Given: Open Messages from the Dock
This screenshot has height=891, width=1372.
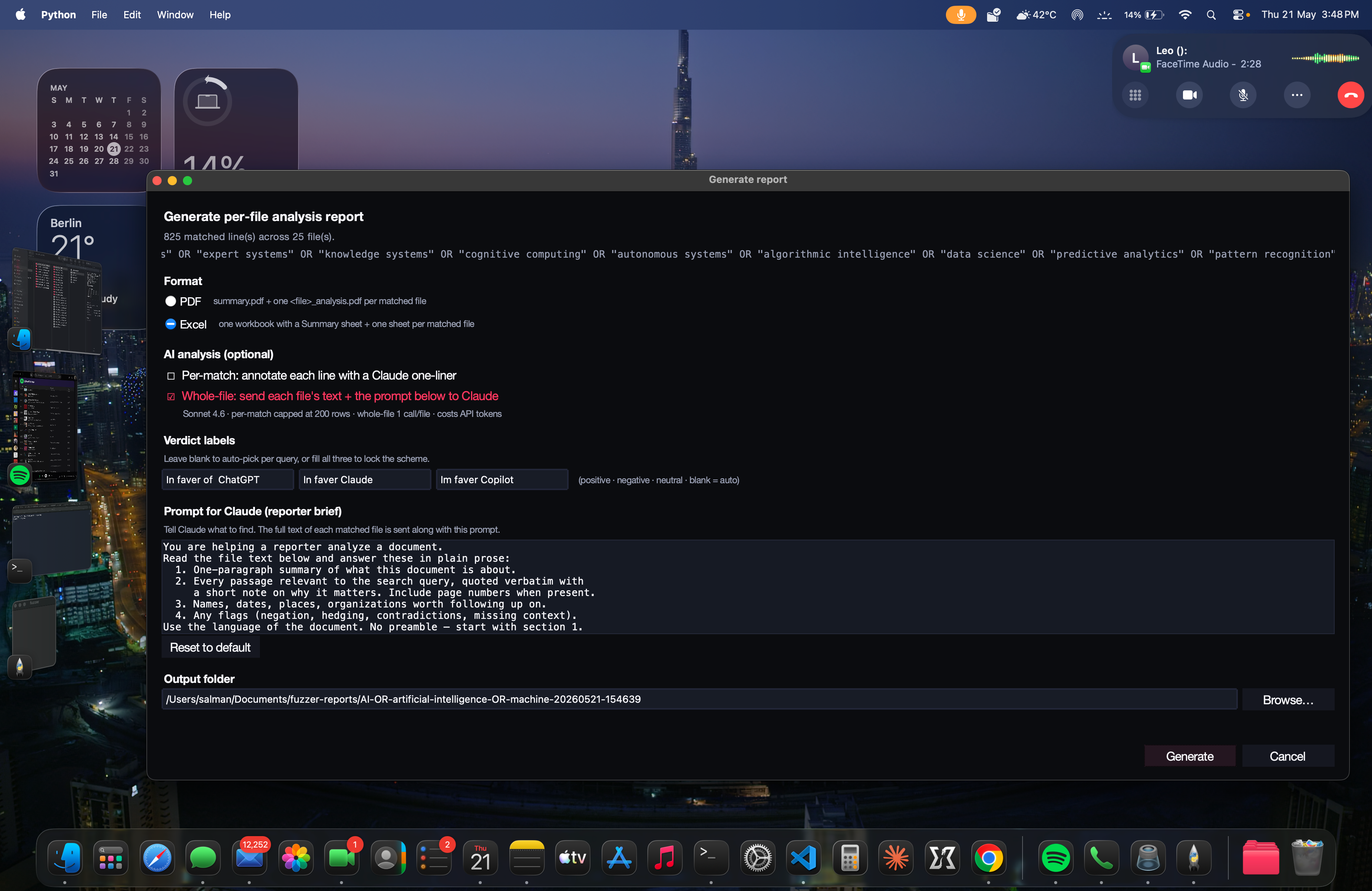Looking at the screenshot, I should pyautogui.click(x=203, y=857).
